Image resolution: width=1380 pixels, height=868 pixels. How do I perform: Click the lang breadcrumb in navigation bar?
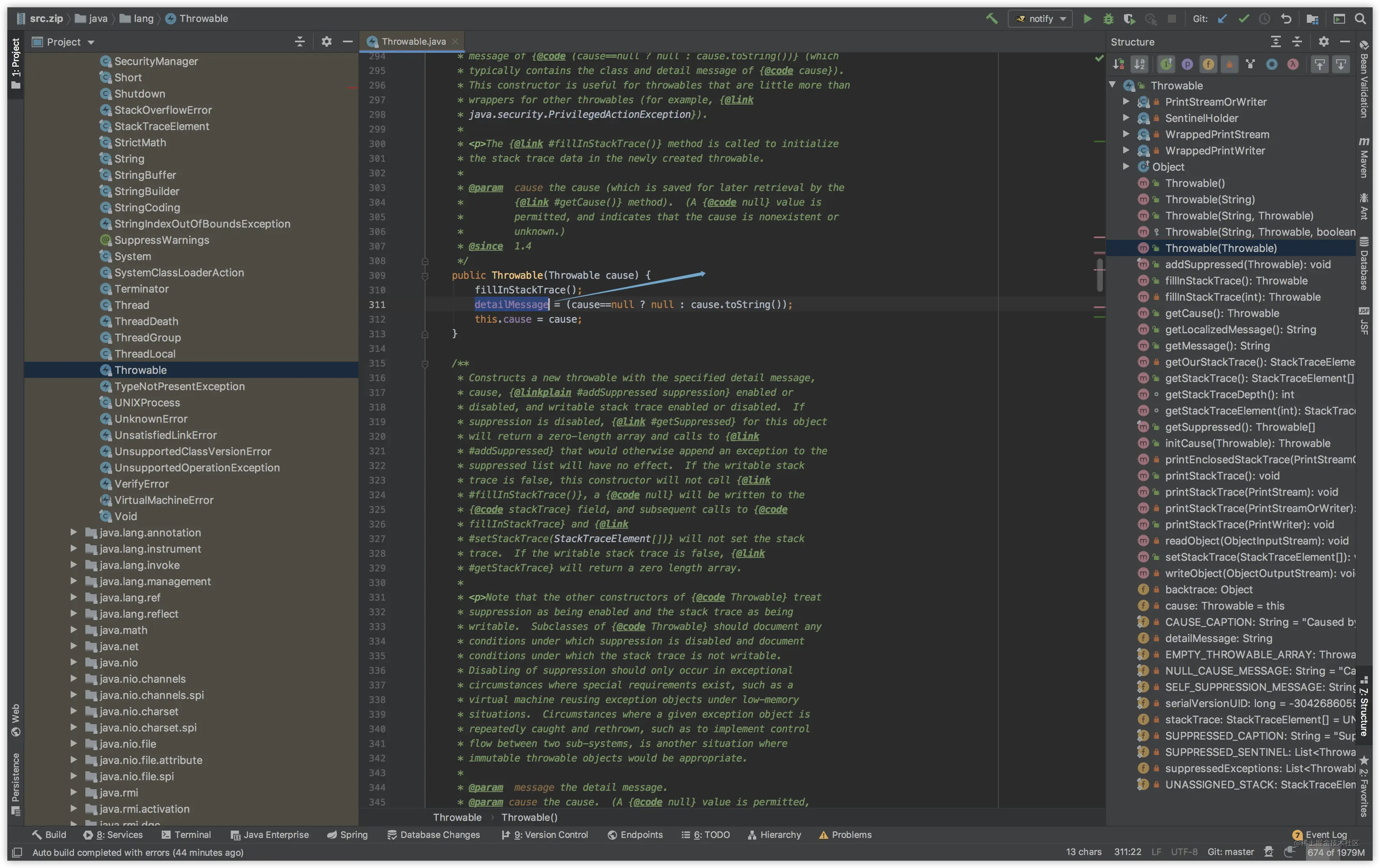coord(137,18)
